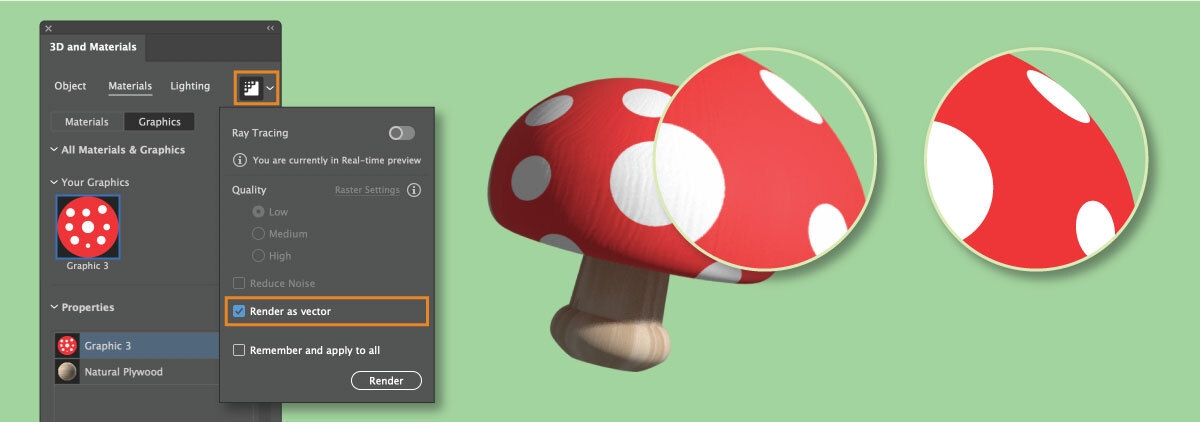Select the Graphic 3 mushroom thumbnail
The image size is (1200, 422).
click(x=88, y=227)
